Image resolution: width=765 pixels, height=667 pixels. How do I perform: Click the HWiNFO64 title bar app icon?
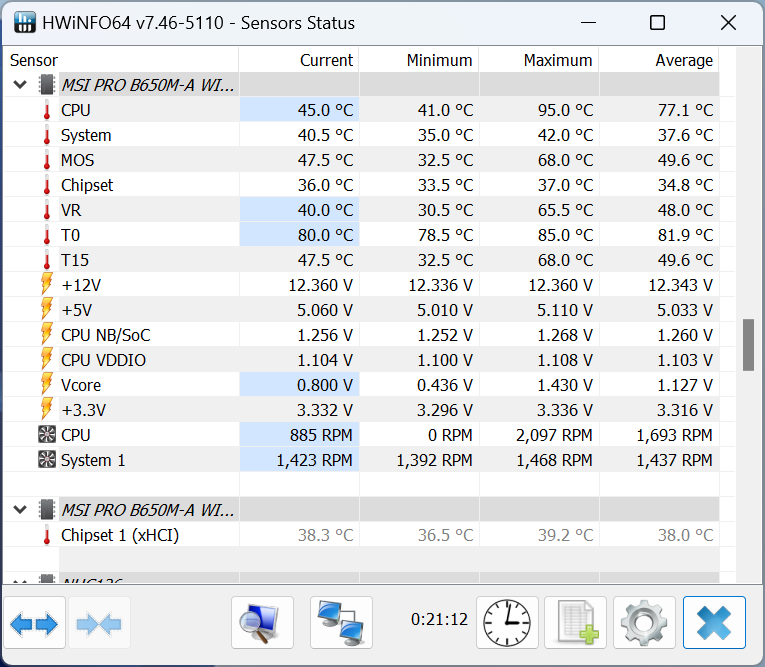(x=25, y=22)
